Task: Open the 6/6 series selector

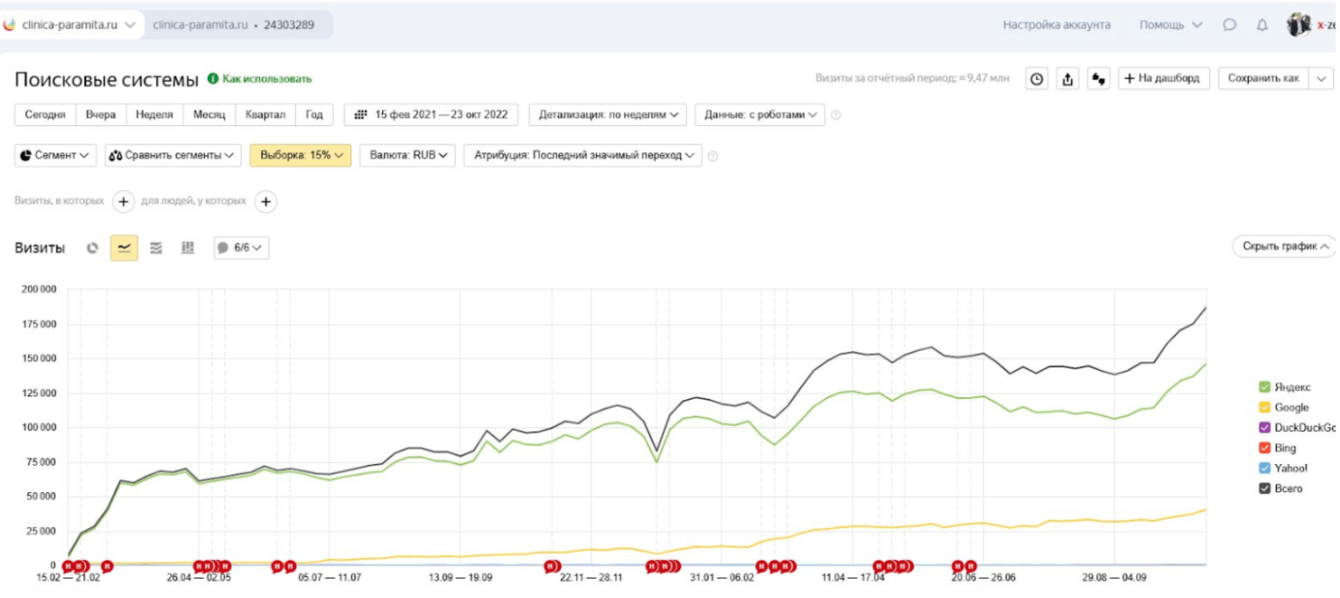Action: (x=241, y=248)
